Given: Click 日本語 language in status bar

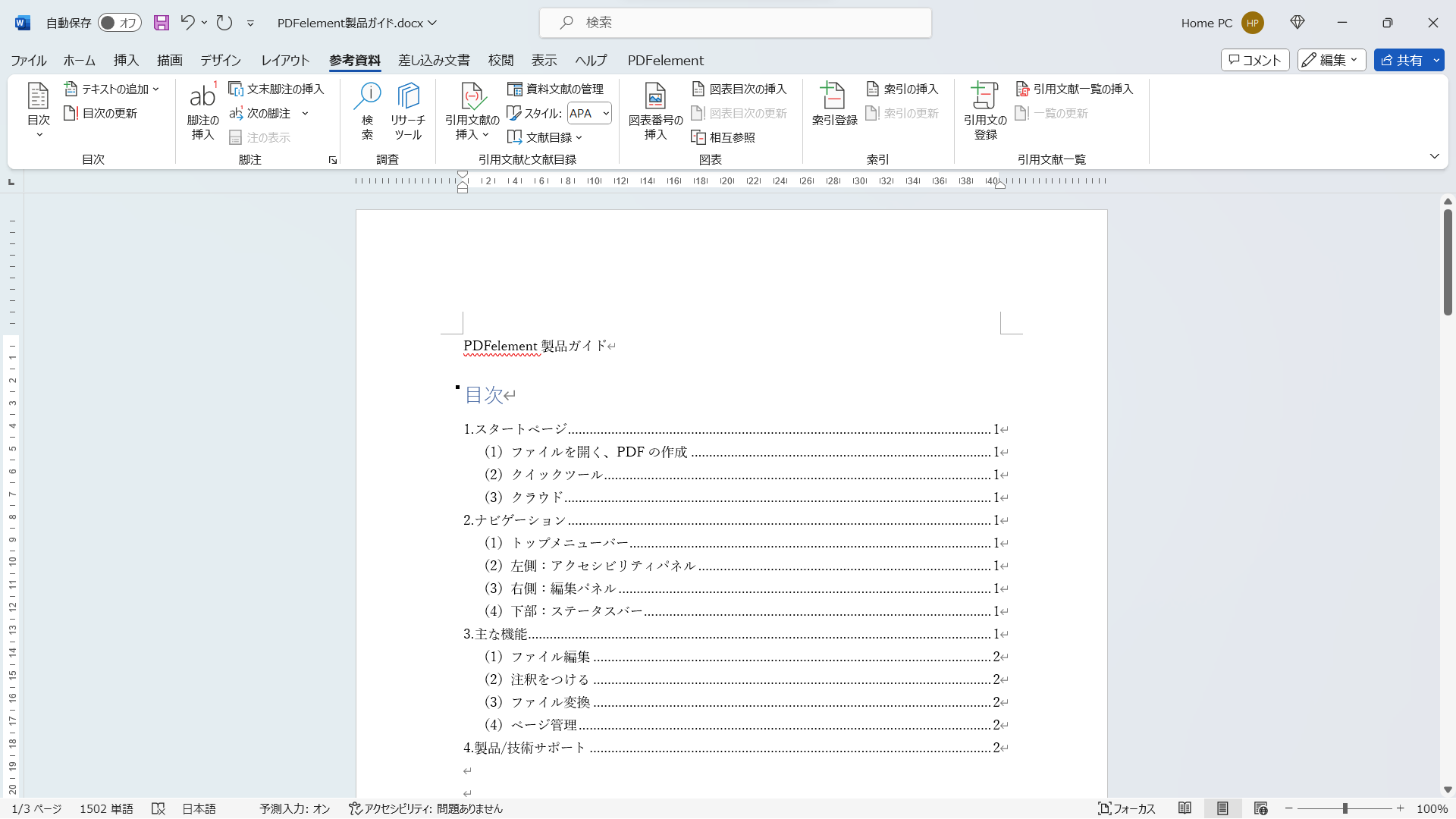Looking at the screenshot, I should click(199, 809).
